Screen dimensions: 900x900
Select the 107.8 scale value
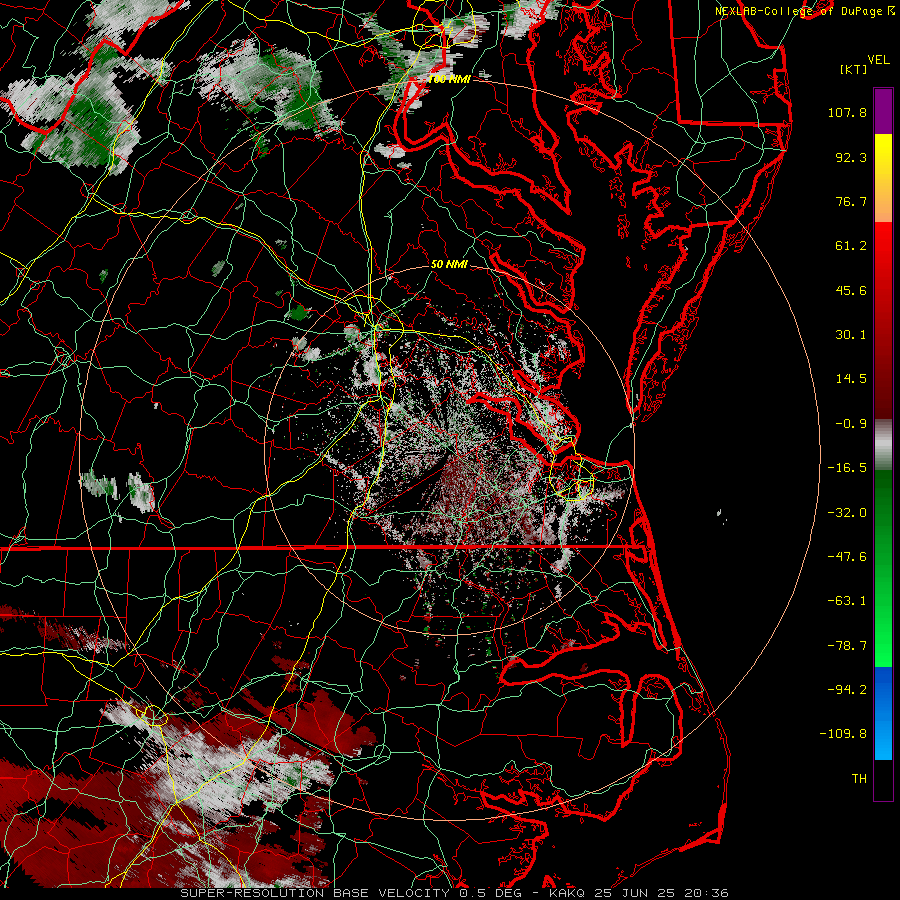coord(847,112)
